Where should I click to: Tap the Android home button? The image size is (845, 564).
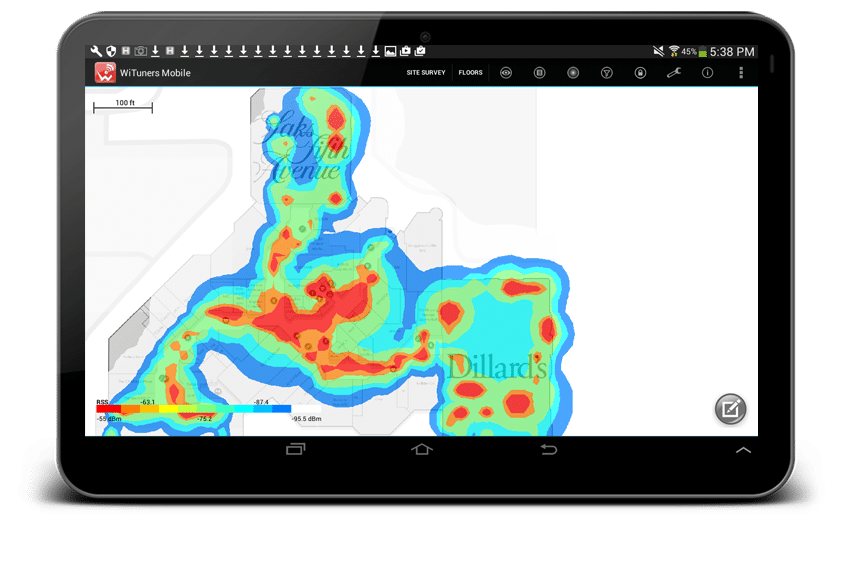422,449
